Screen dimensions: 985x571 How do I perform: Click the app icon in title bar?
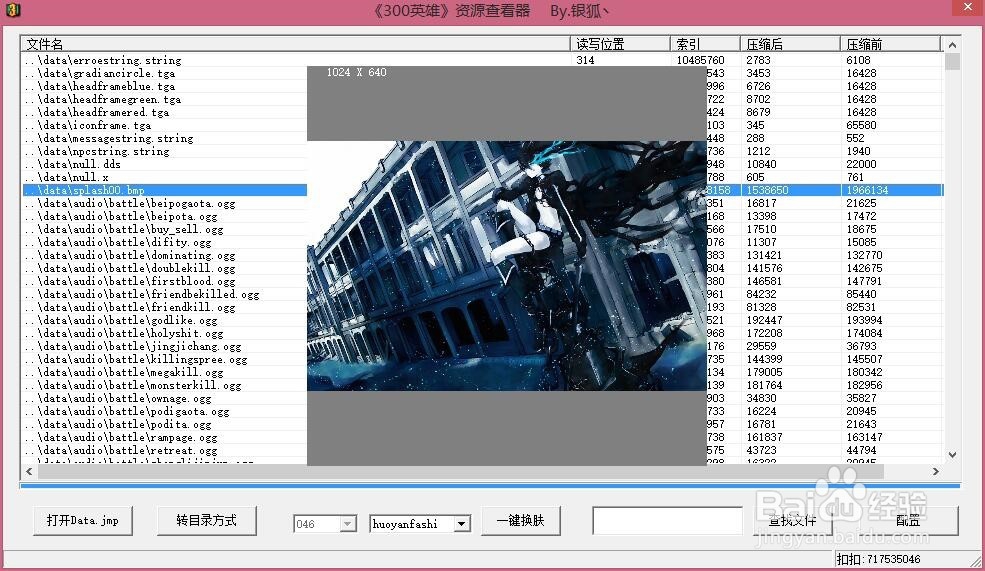pos(13,10)
